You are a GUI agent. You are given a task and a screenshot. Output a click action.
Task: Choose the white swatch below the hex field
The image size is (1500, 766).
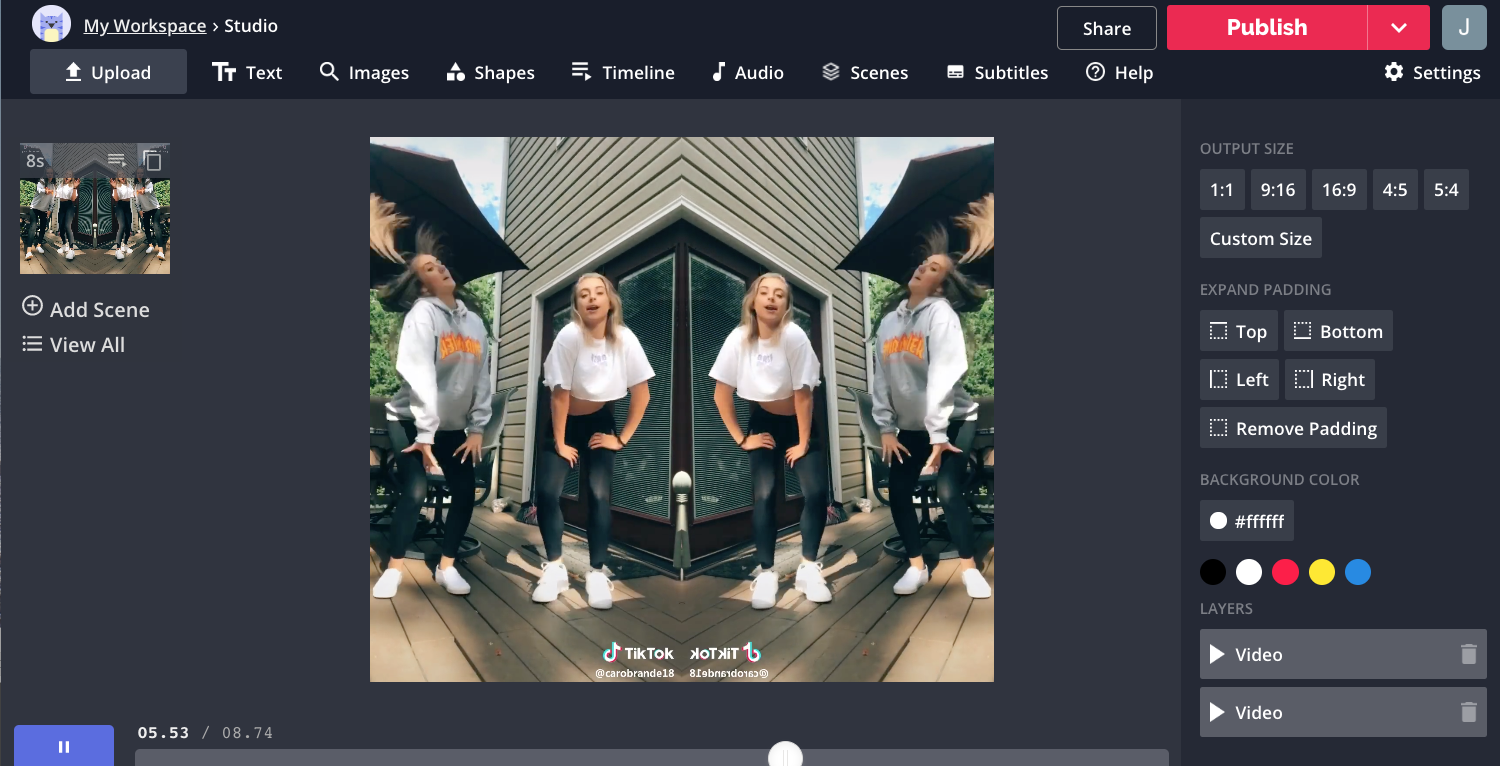1249,572
